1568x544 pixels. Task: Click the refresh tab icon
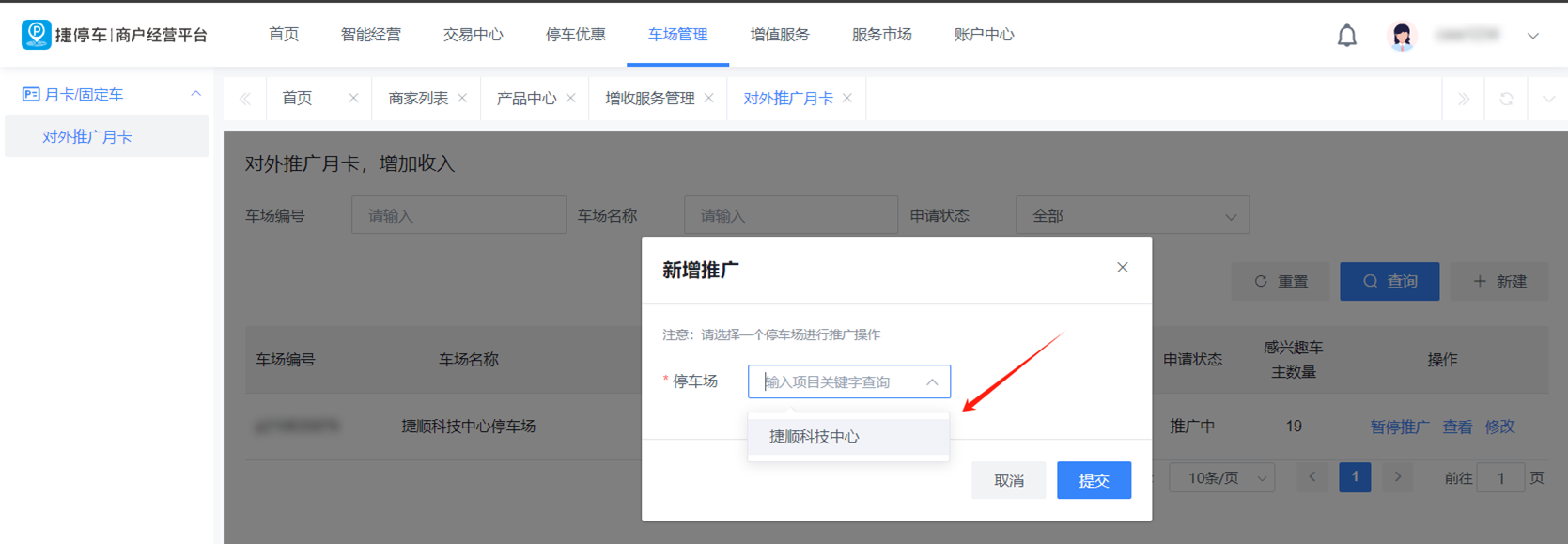pyautogui.click(x=1506, y=99)
